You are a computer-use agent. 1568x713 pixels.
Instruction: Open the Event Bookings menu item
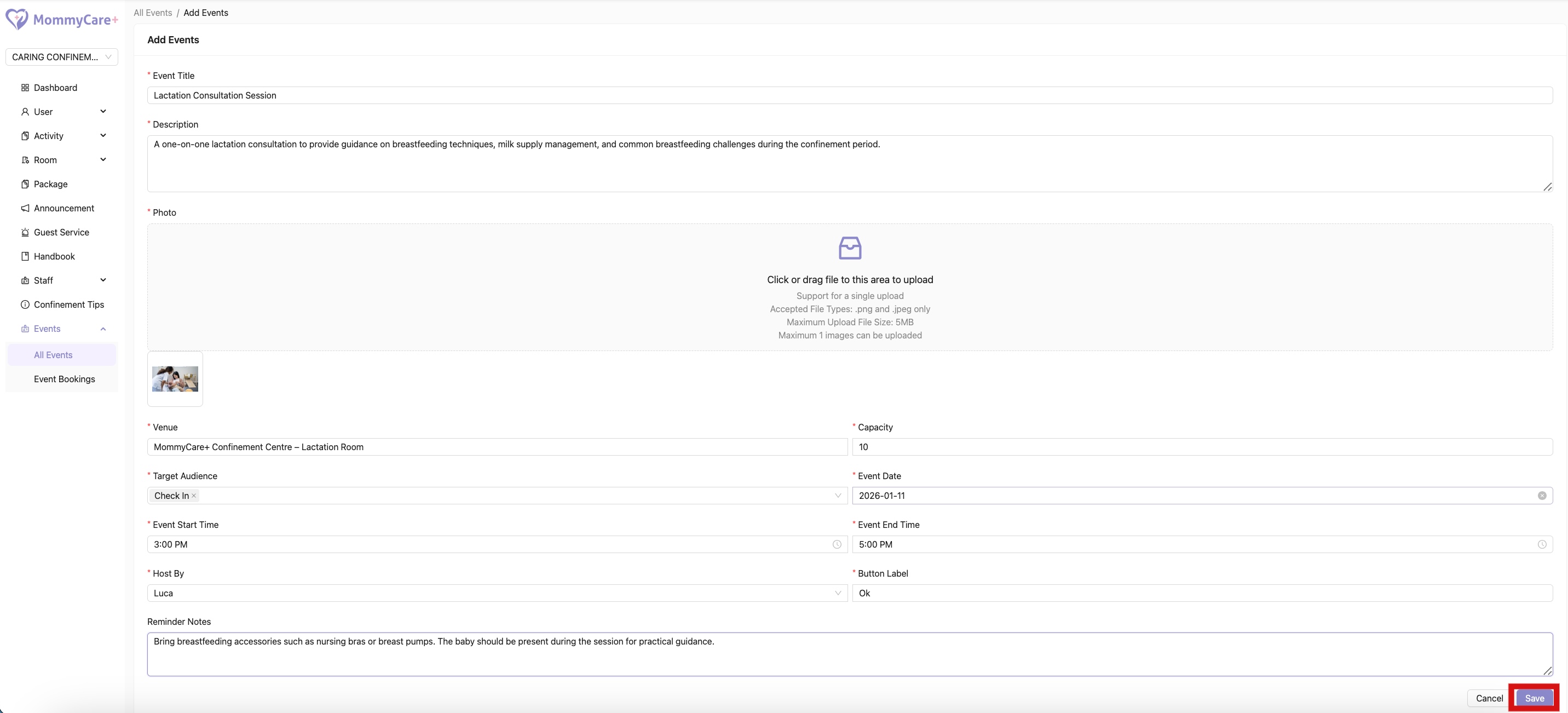(x=64, y=379)
